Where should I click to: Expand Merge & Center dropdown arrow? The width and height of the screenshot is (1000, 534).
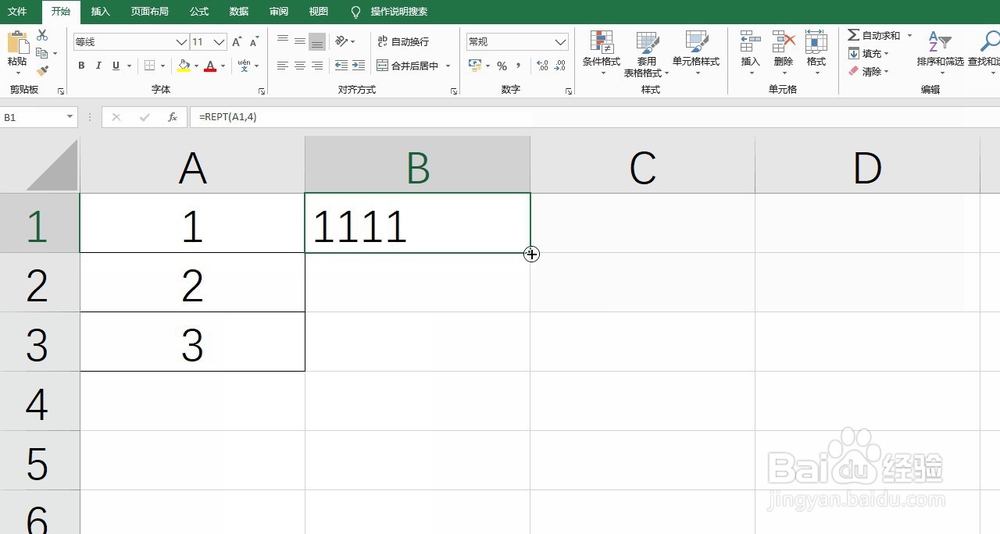448,66
